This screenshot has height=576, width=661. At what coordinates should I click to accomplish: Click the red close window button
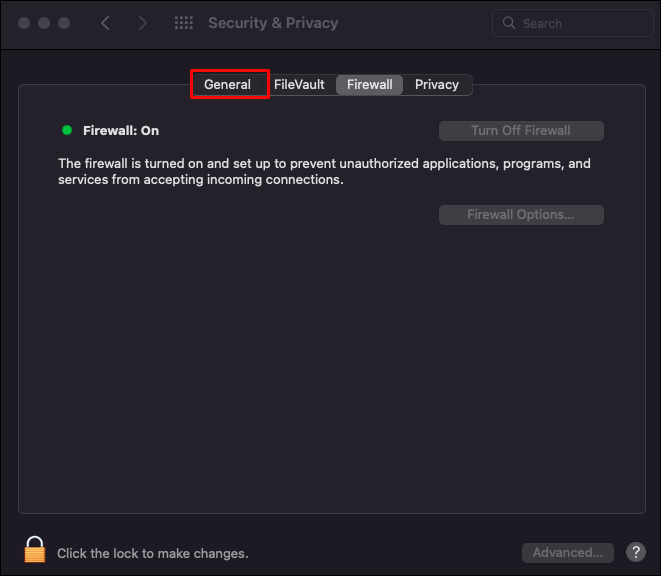tap(24, 23)
